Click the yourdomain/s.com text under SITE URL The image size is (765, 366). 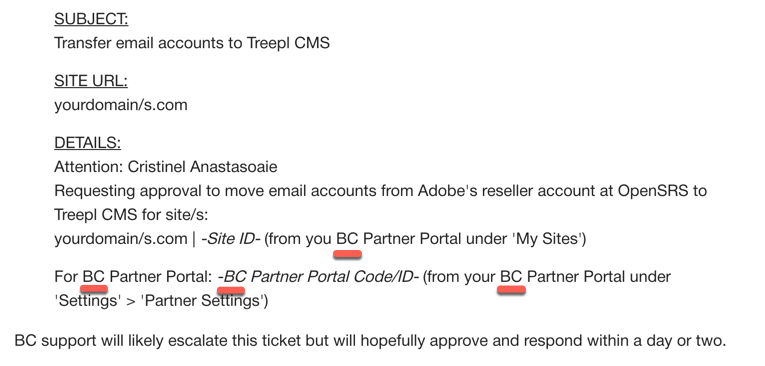[121, 105]
